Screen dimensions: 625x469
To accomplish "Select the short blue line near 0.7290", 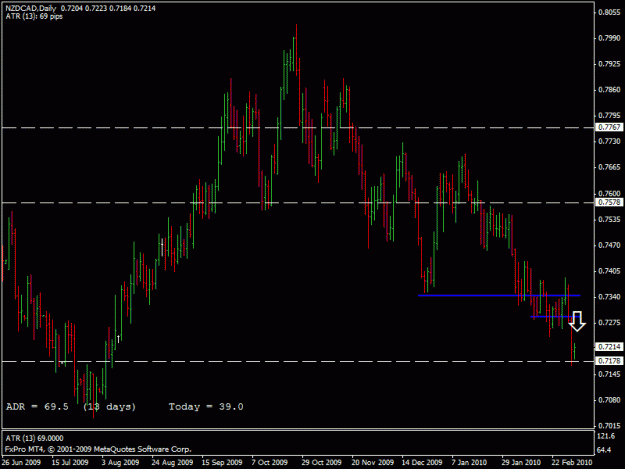I will click(555, 317).
